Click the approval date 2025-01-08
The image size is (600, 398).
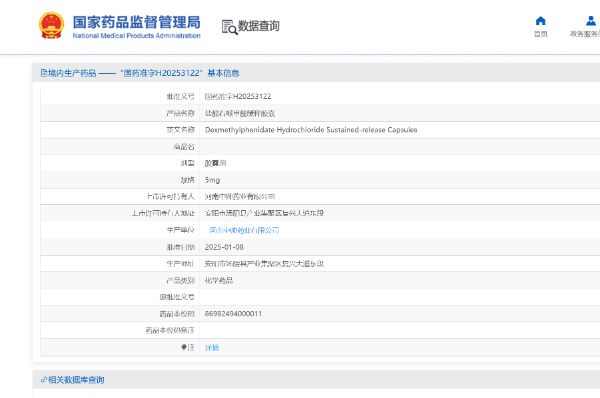(x=224, y=247)
